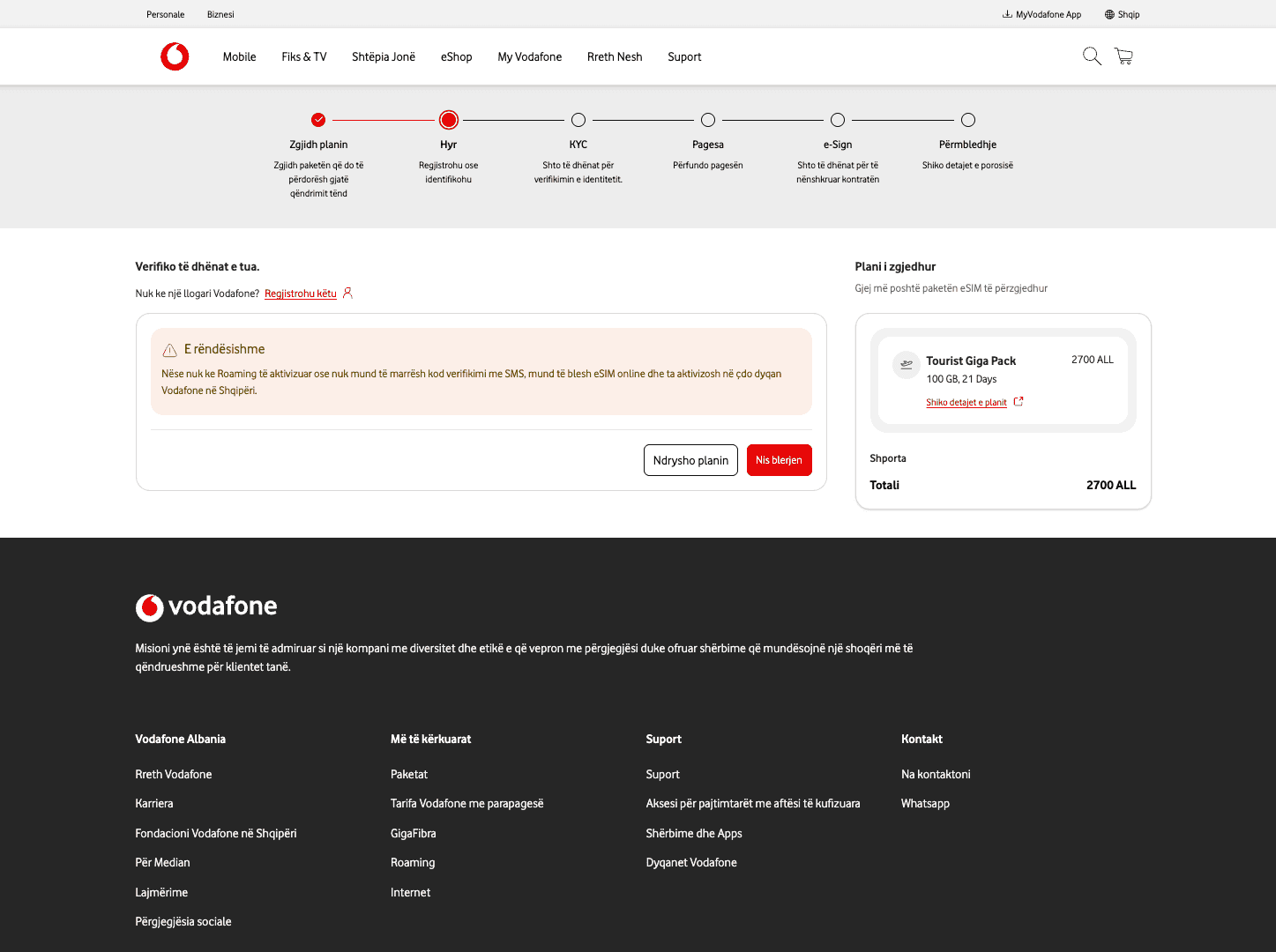Open the Dyqanet Vodafone footer link
This screenshot has width=1276, height=952.
tap(691, 862)
